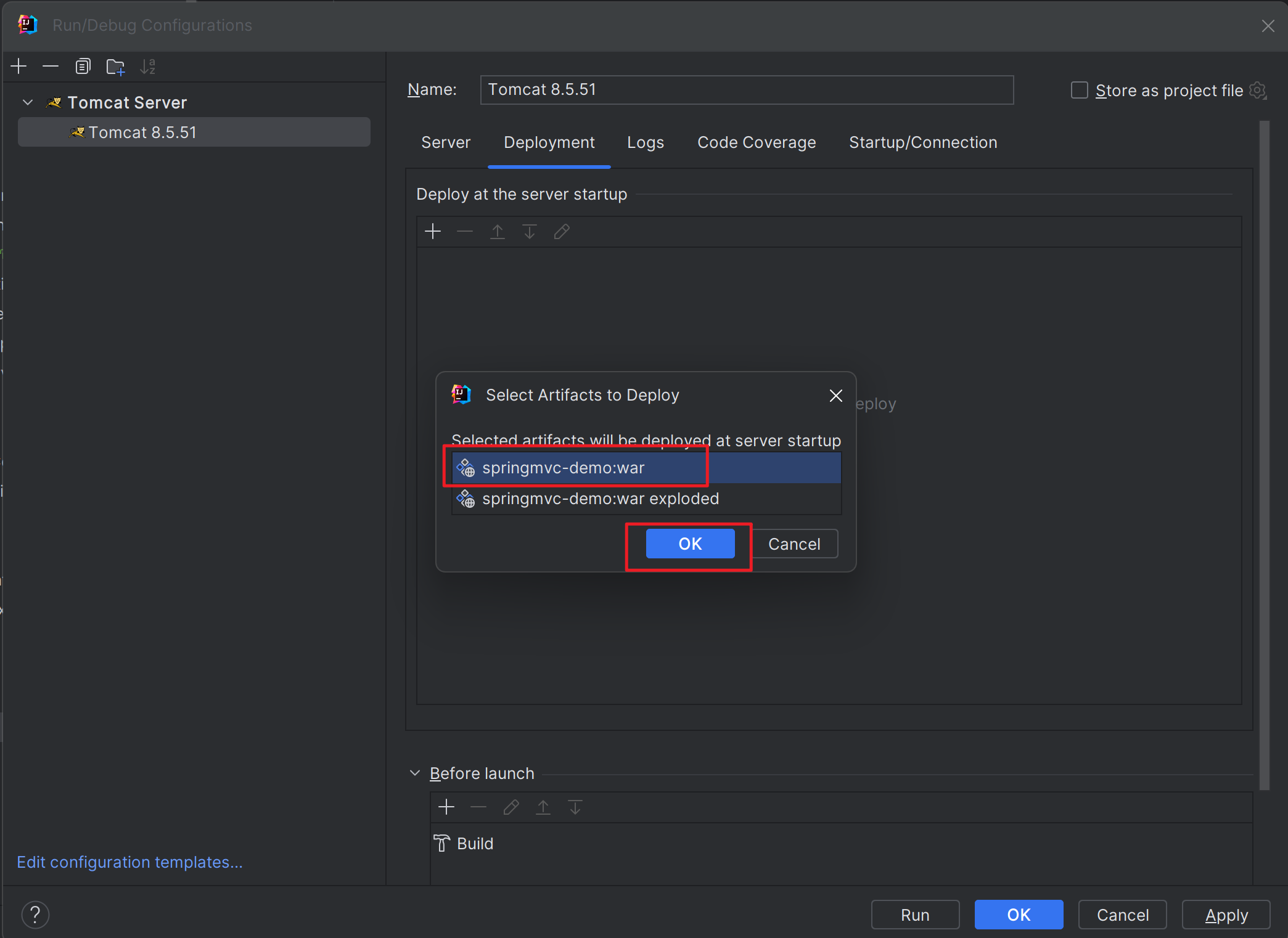1288x938 pixels.
Task: Remove the selected configuration with minus icon
Action: pyautogui.click(x=51, y=67)
